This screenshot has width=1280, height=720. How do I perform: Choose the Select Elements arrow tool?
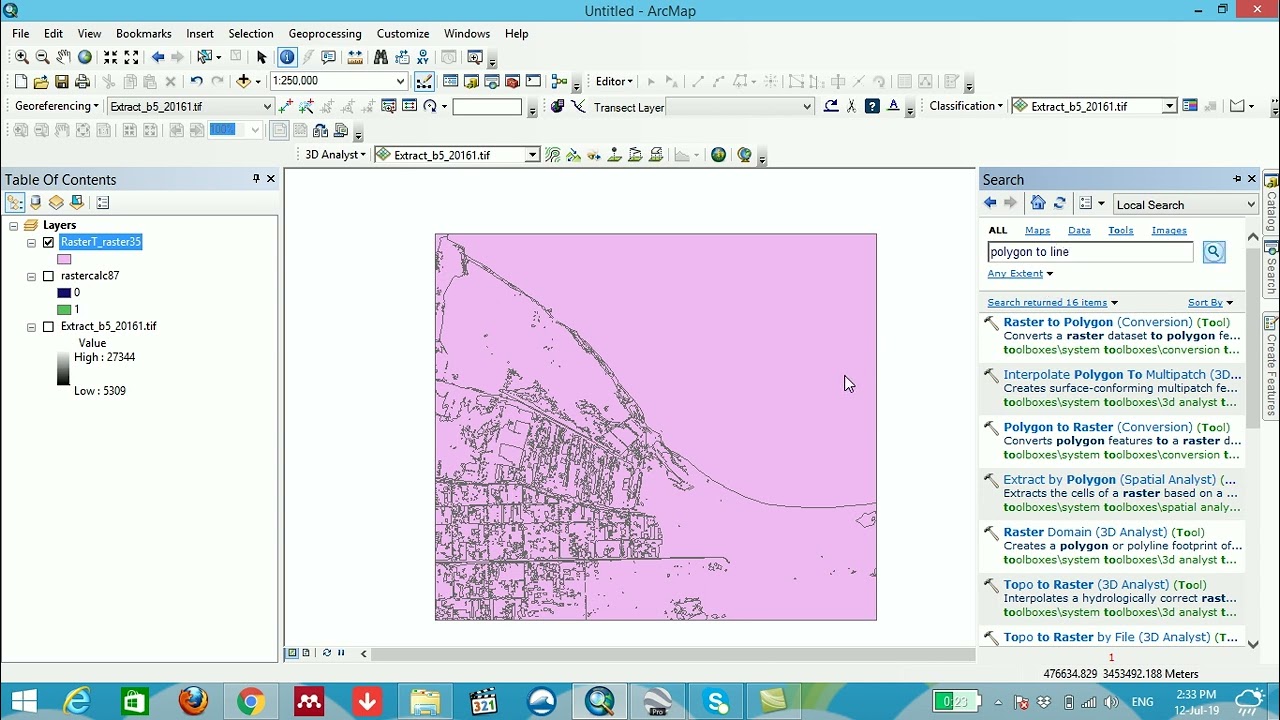262,57
